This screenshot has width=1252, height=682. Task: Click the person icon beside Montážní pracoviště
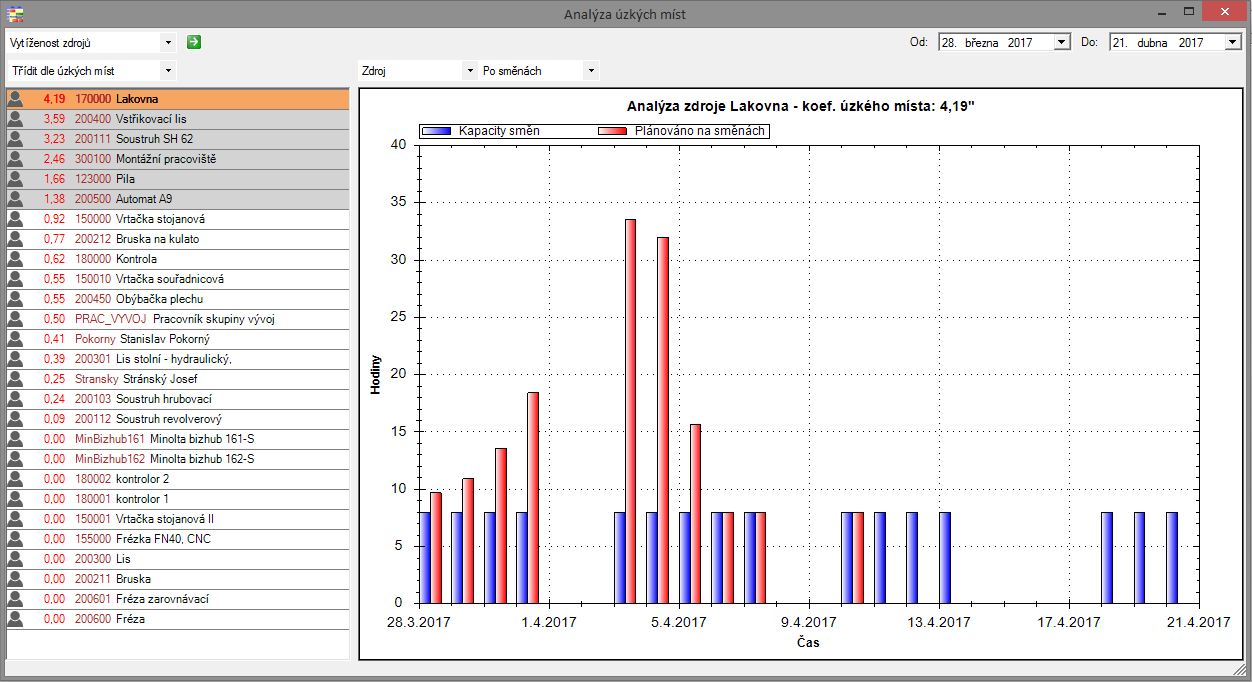(x=15, y=159)
